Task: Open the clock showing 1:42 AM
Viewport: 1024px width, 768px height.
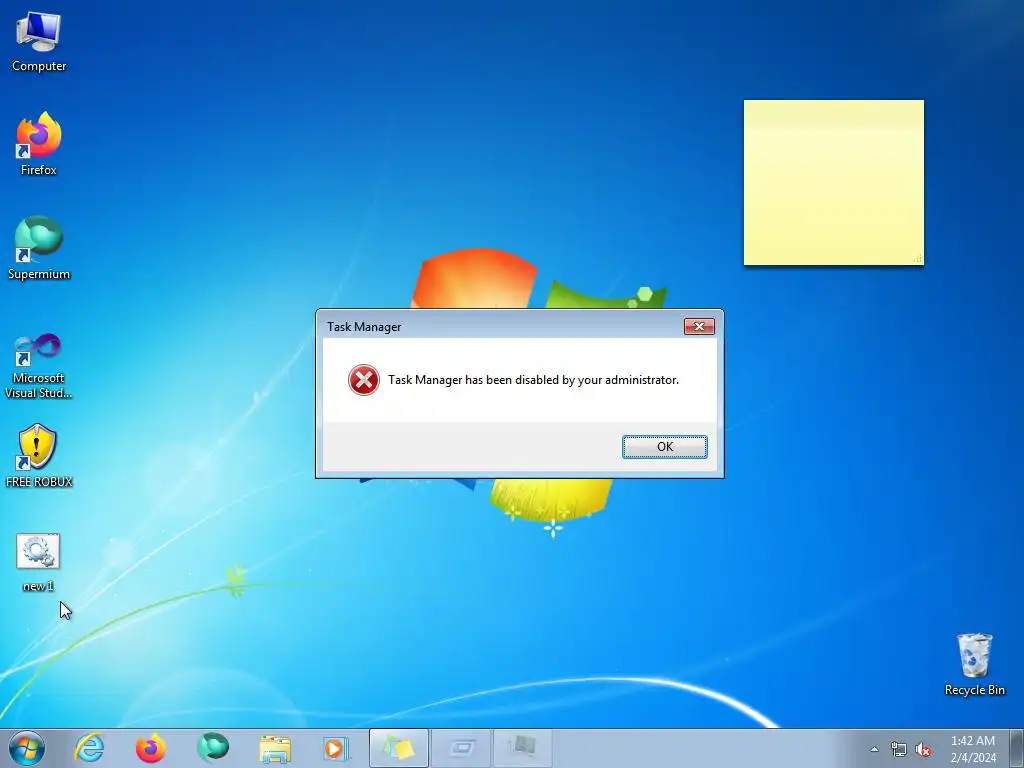Action: point(973,749)
